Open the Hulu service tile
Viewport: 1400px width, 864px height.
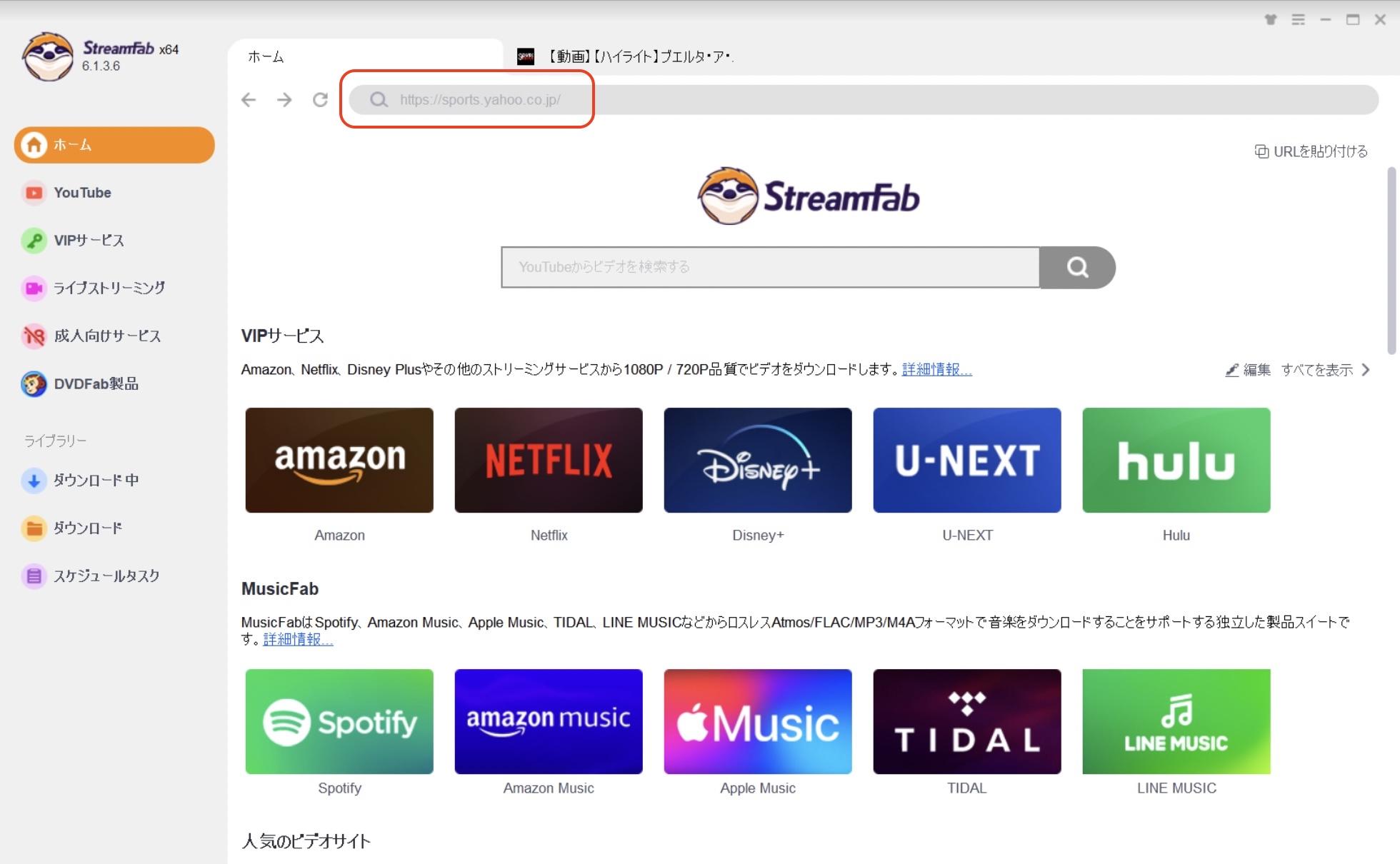click(x=1176, y=461)
